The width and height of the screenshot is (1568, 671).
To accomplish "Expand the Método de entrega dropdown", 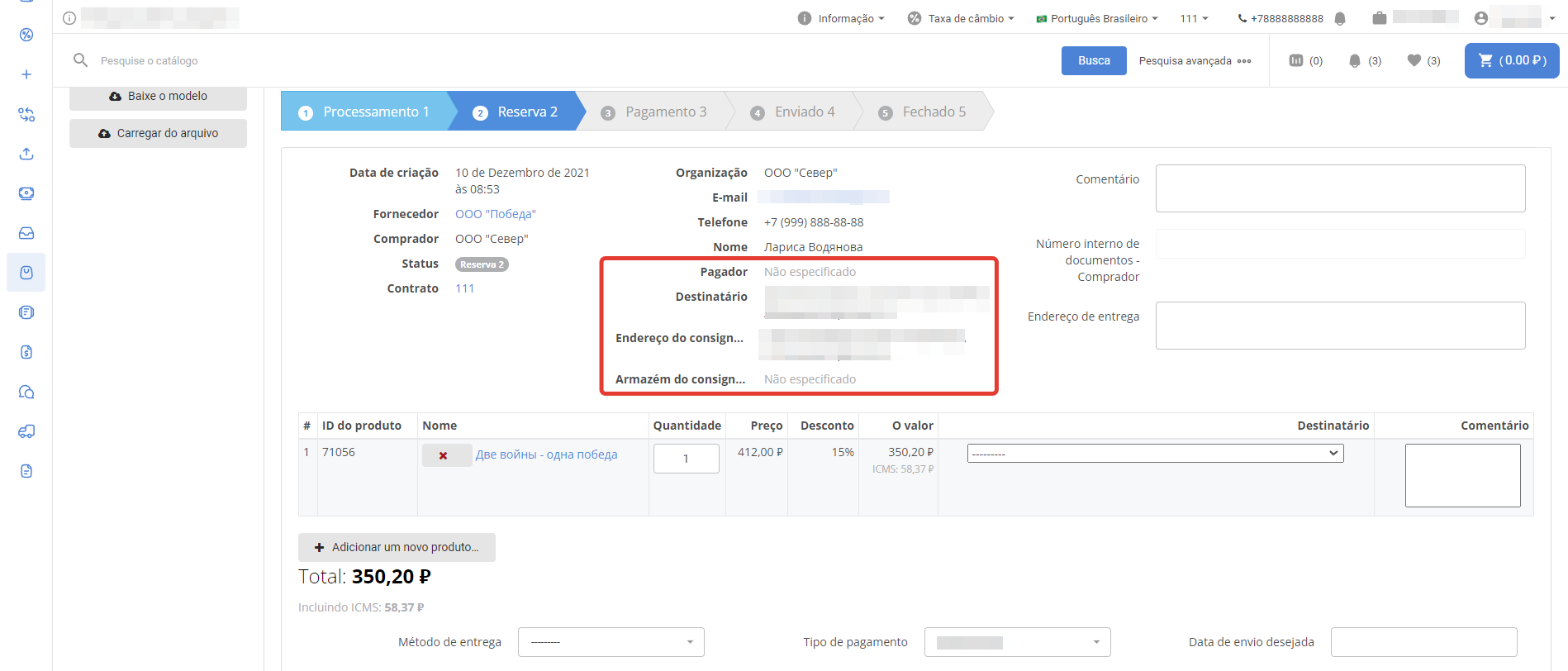I will pyautogui.click(x=611, y=642).
